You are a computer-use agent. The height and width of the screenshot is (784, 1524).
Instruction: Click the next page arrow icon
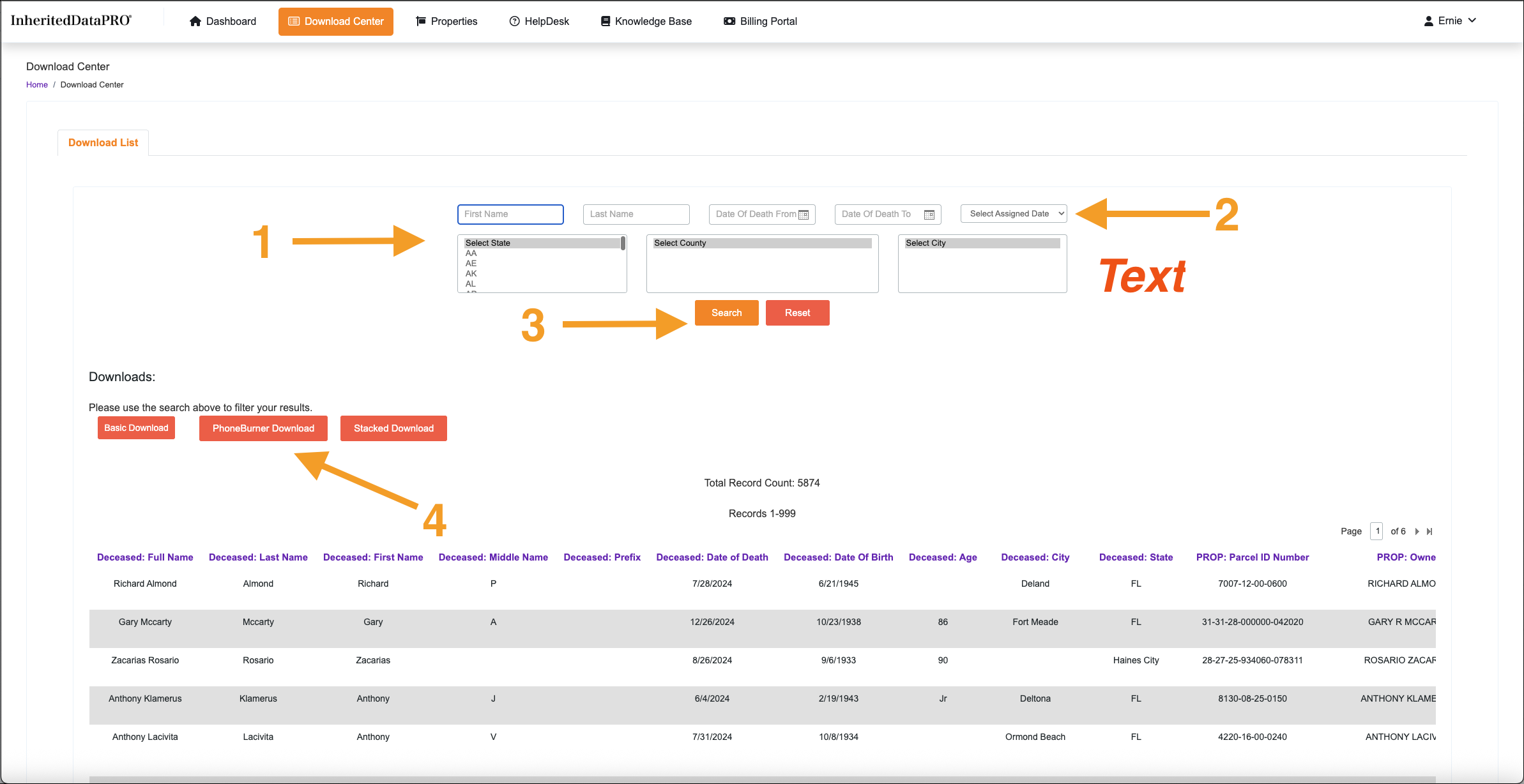(1417, 531)
